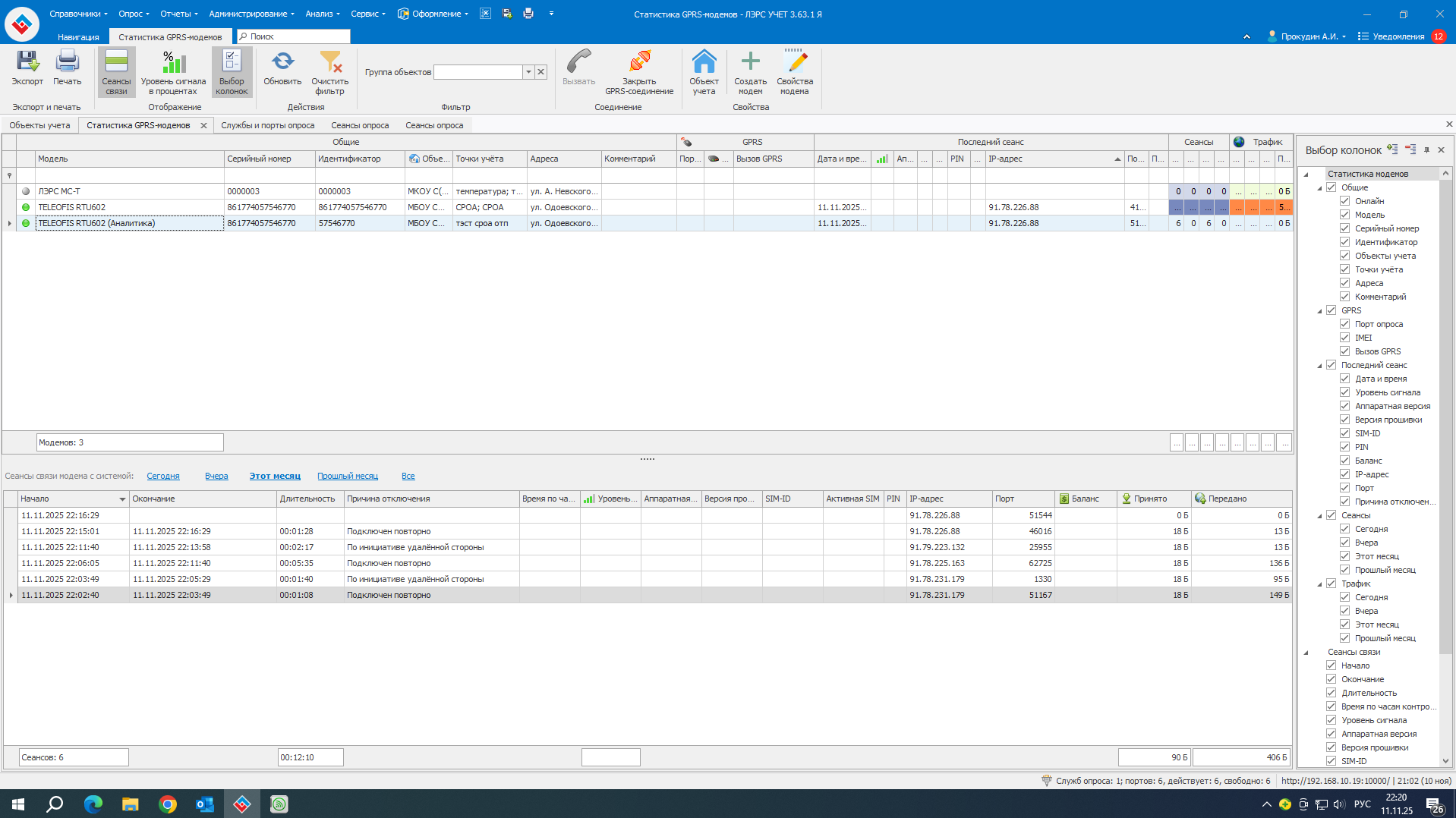Uncheck the Онлайн column checkbox

(1344, 201)
